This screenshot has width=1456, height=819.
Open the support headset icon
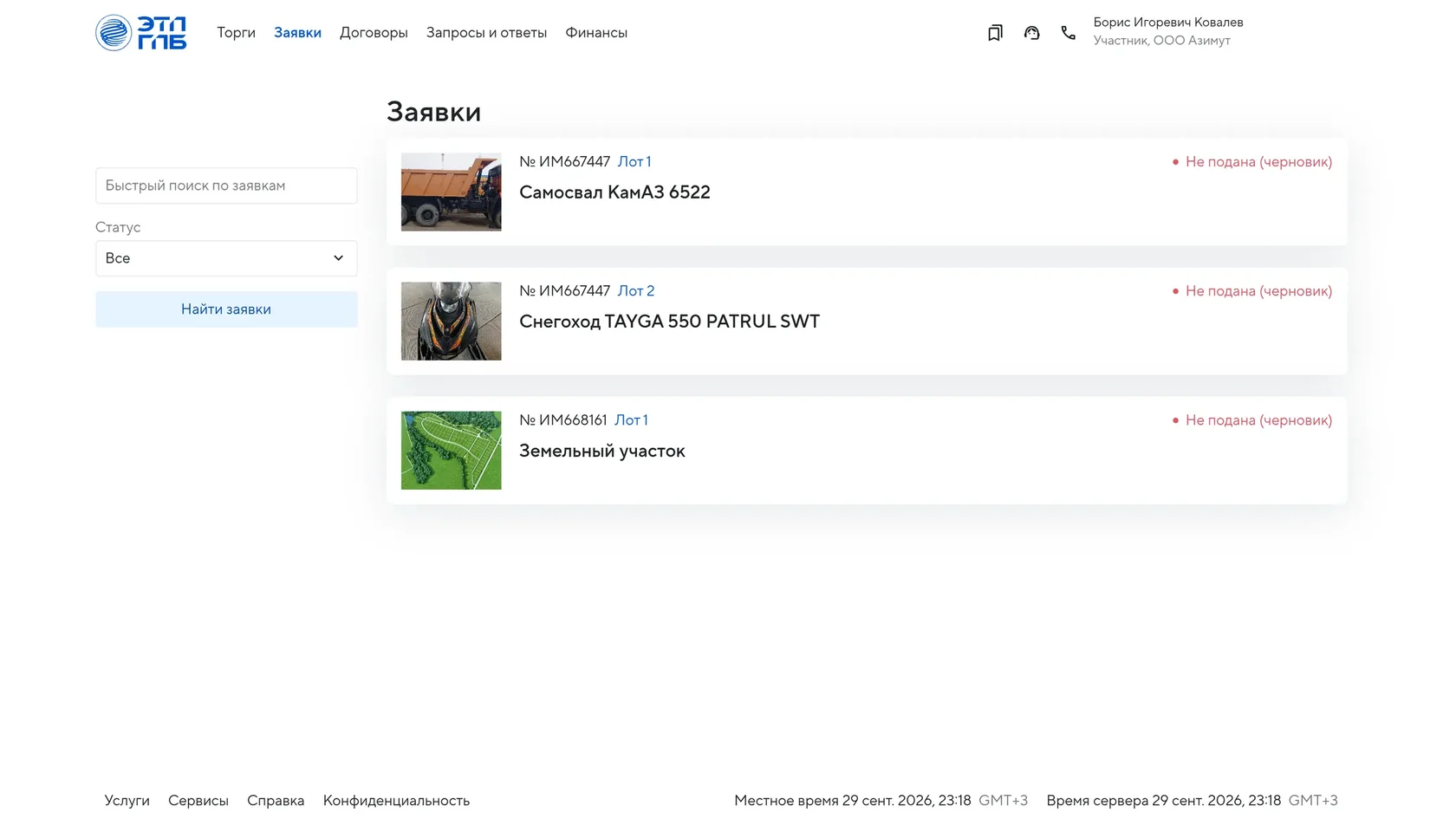pyautogui.click(x=1031, y=33)
